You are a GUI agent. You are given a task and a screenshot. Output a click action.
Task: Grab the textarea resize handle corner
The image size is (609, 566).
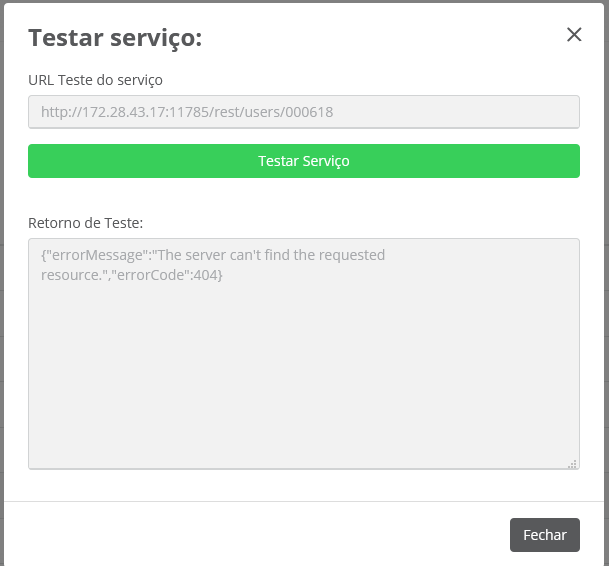(572, 464)
